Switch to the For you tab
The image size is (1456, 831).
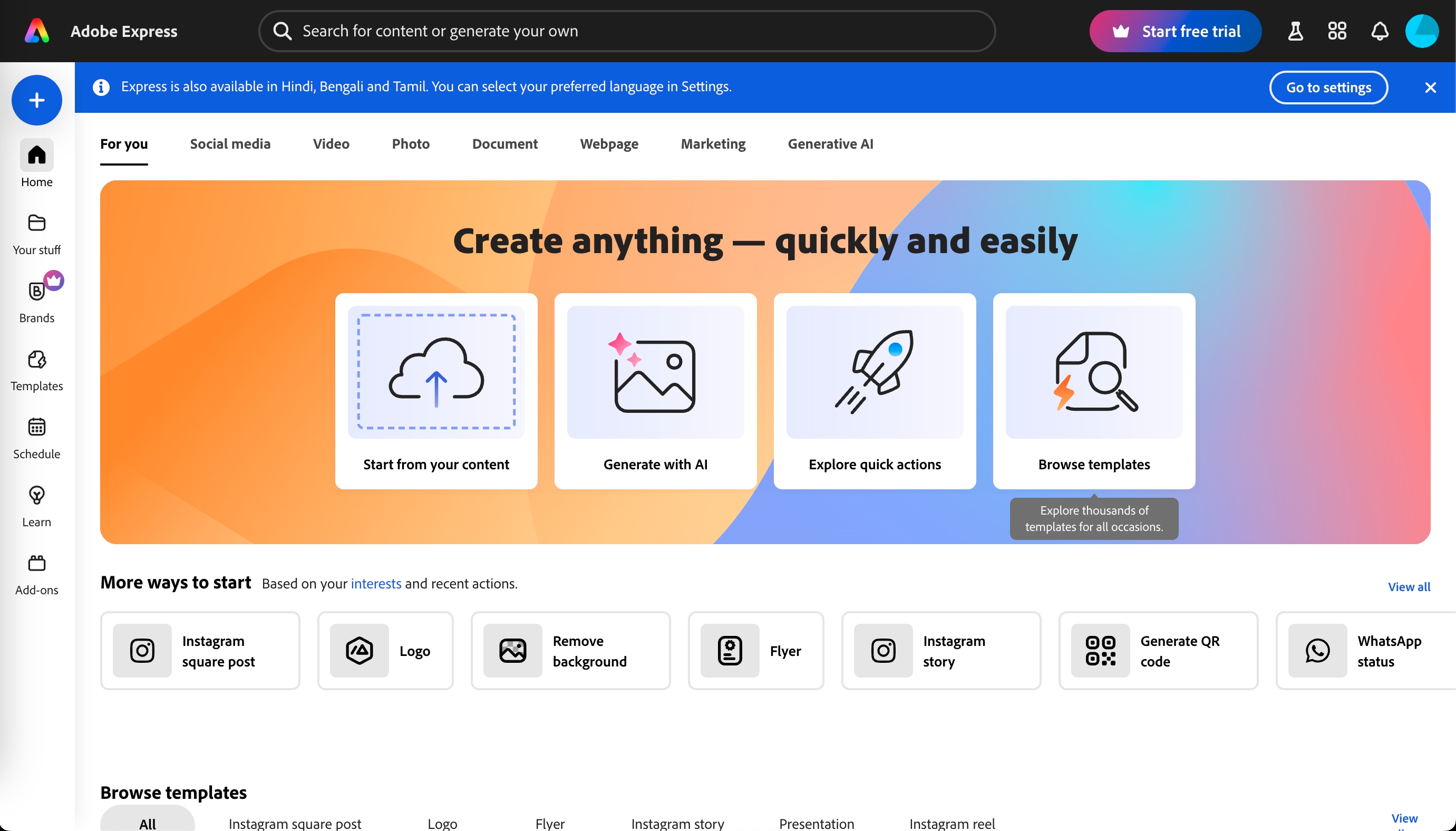click(x=124, y=144)
